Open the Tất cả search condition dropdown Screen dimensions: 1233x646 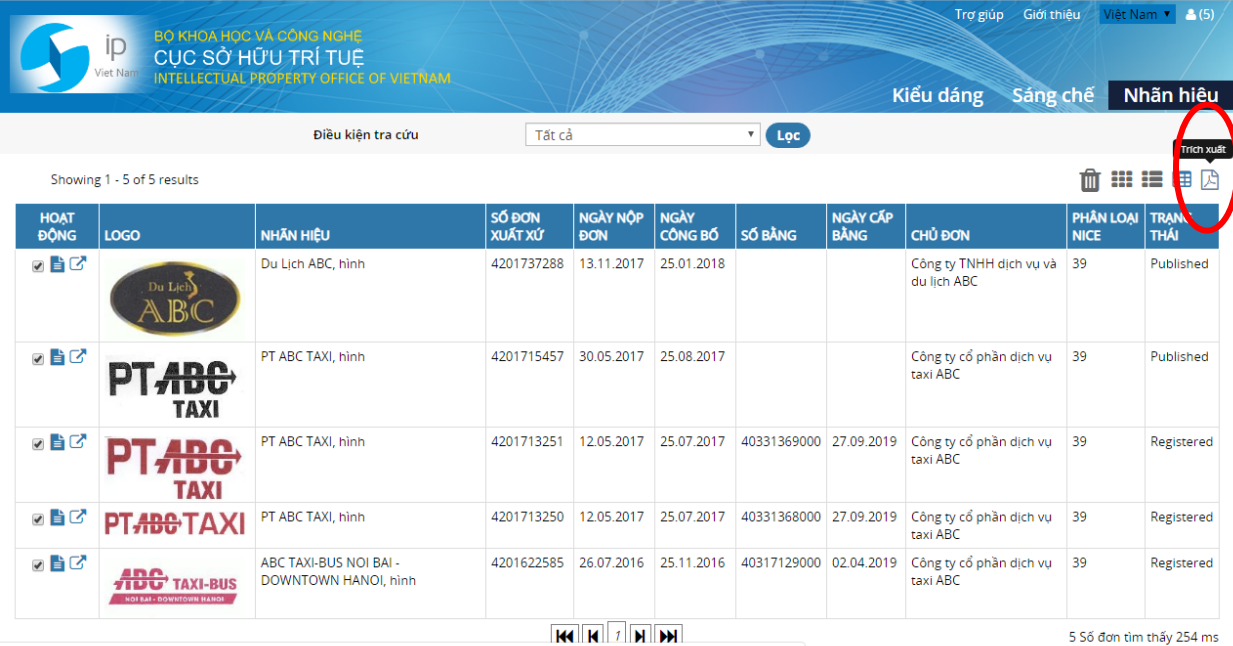643,135
